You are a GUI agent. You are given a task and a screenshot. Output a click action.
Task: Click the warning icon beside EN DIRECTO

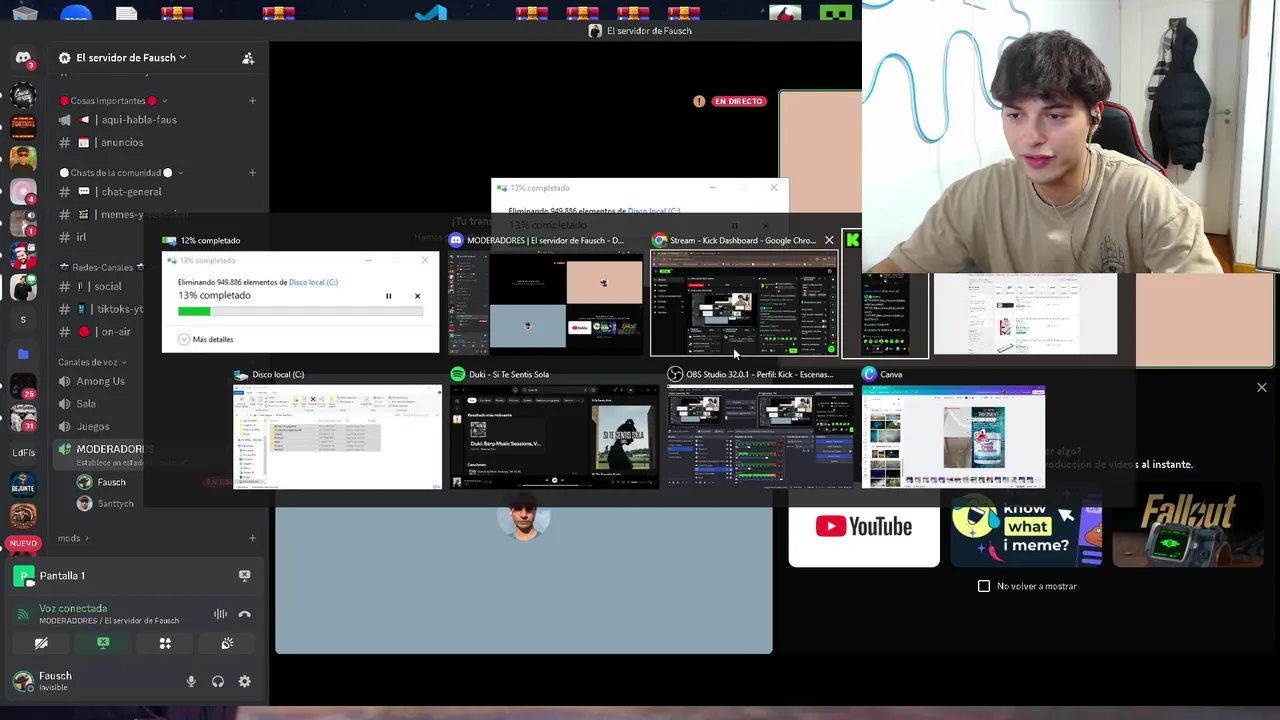point(699,101)
